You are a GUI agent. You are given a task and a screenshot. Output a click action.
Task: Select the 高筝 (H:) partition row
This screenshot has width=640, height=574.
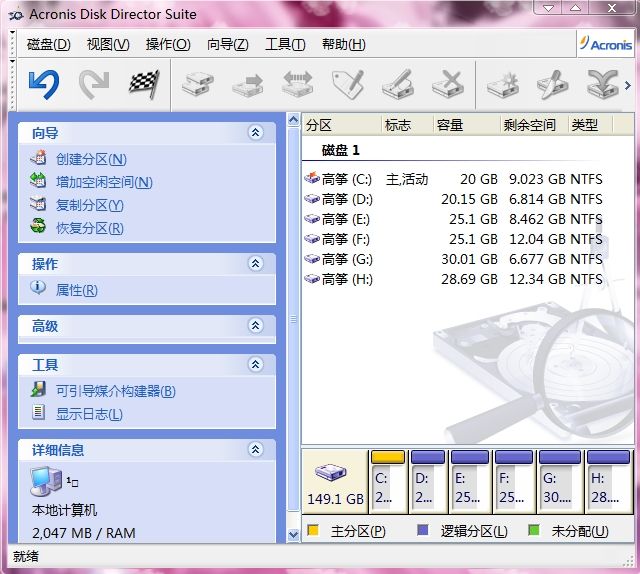click(x=453, y=279)
